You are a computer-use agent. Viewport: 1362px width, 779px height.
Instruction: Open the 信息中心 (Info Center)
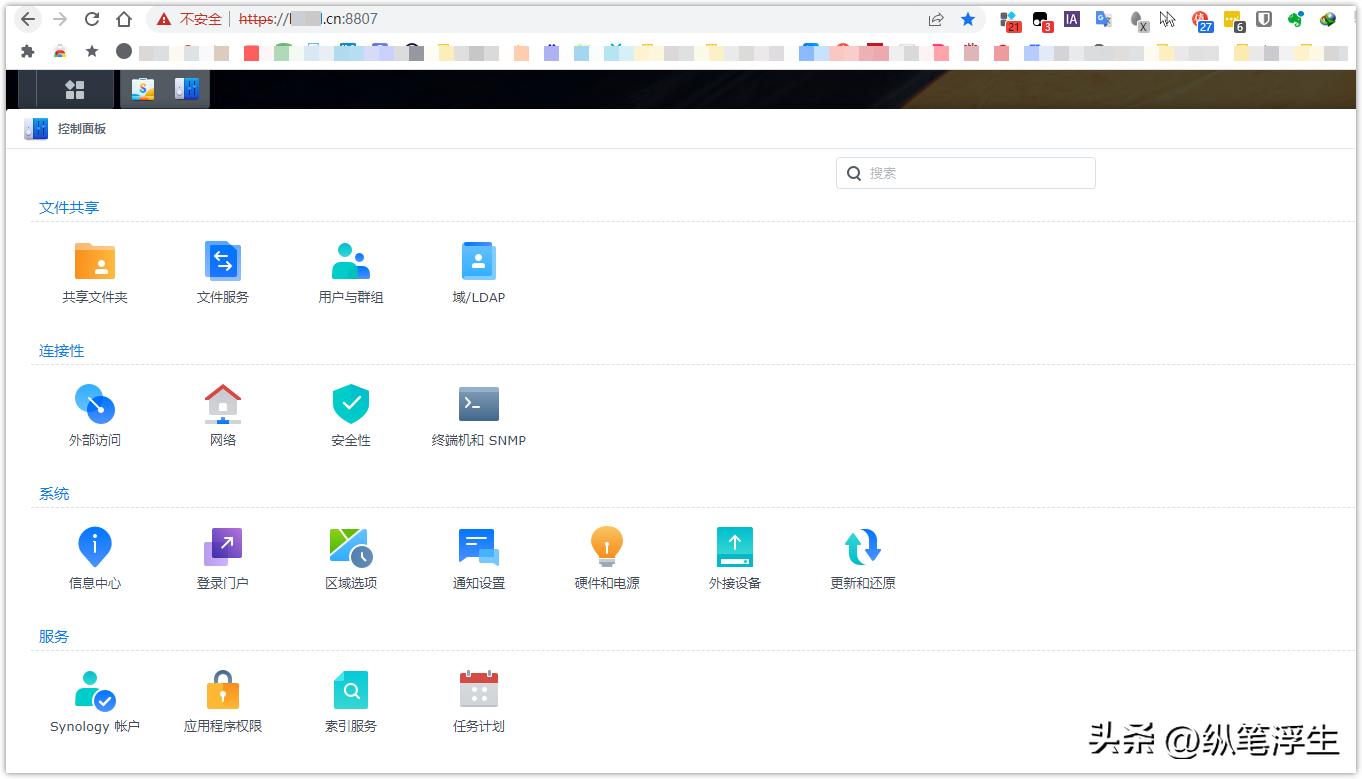pos(95,555)
